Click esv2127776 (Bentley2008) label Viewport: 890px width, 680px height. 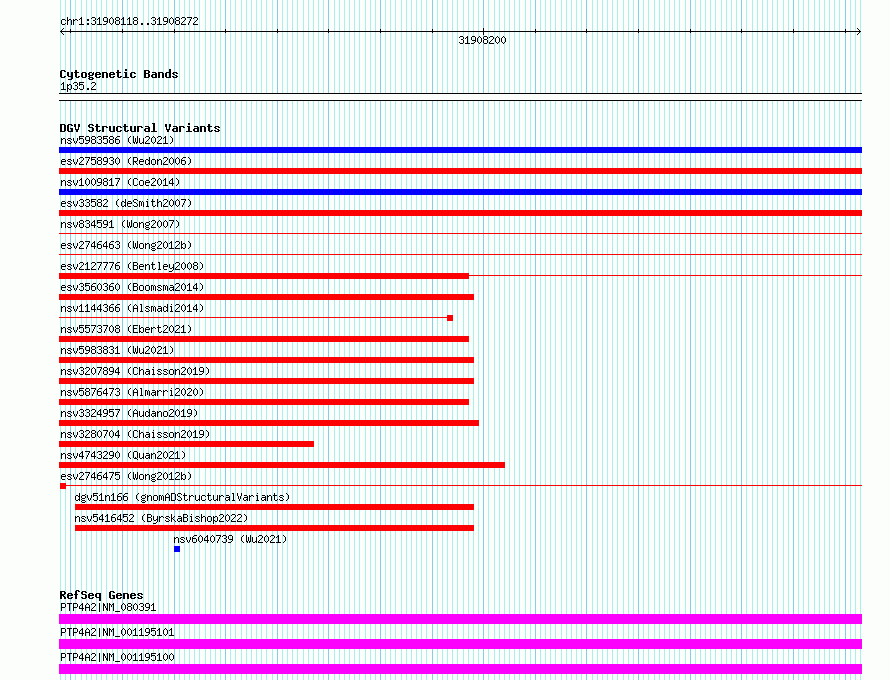(x=132, y=266)
